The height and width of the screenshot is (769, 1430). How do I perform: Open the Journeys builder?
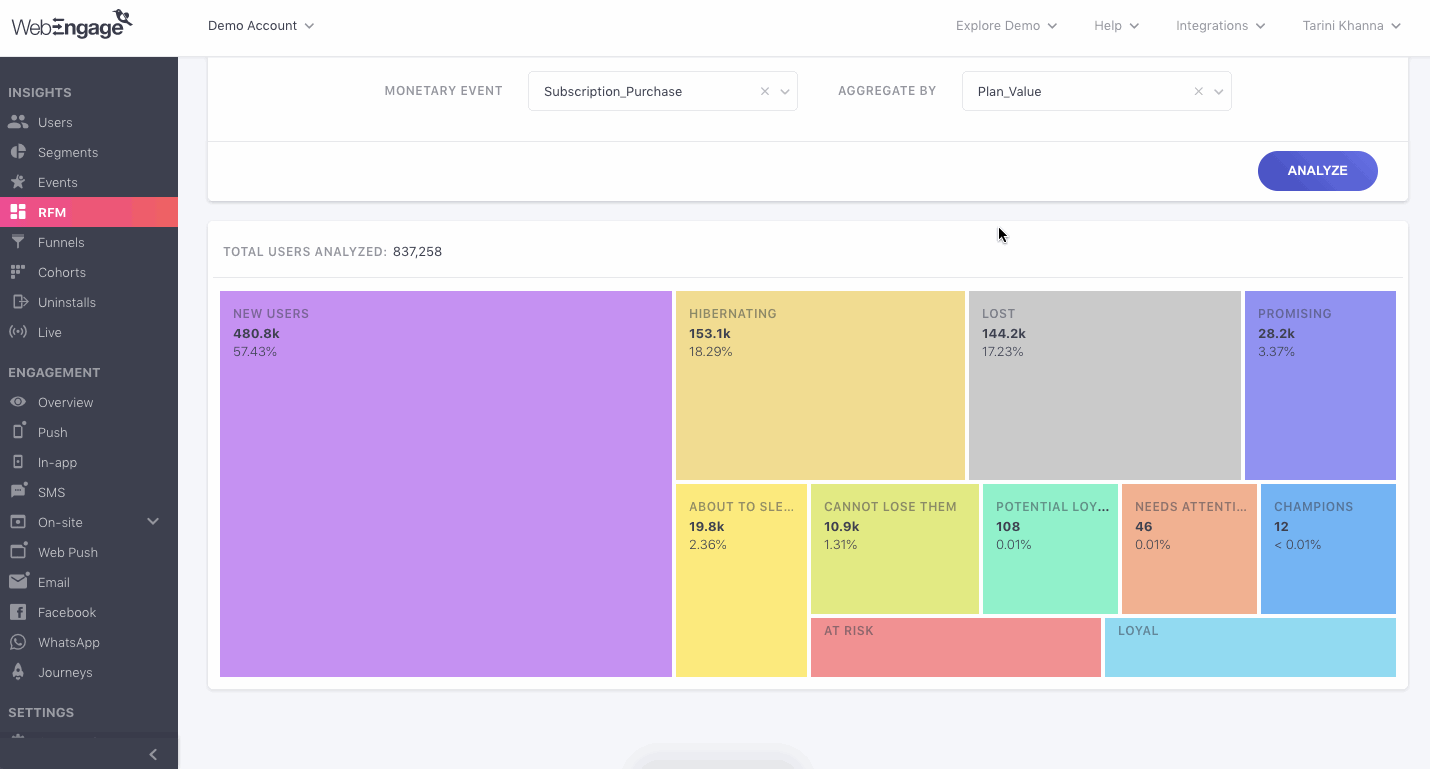(64, 672)
